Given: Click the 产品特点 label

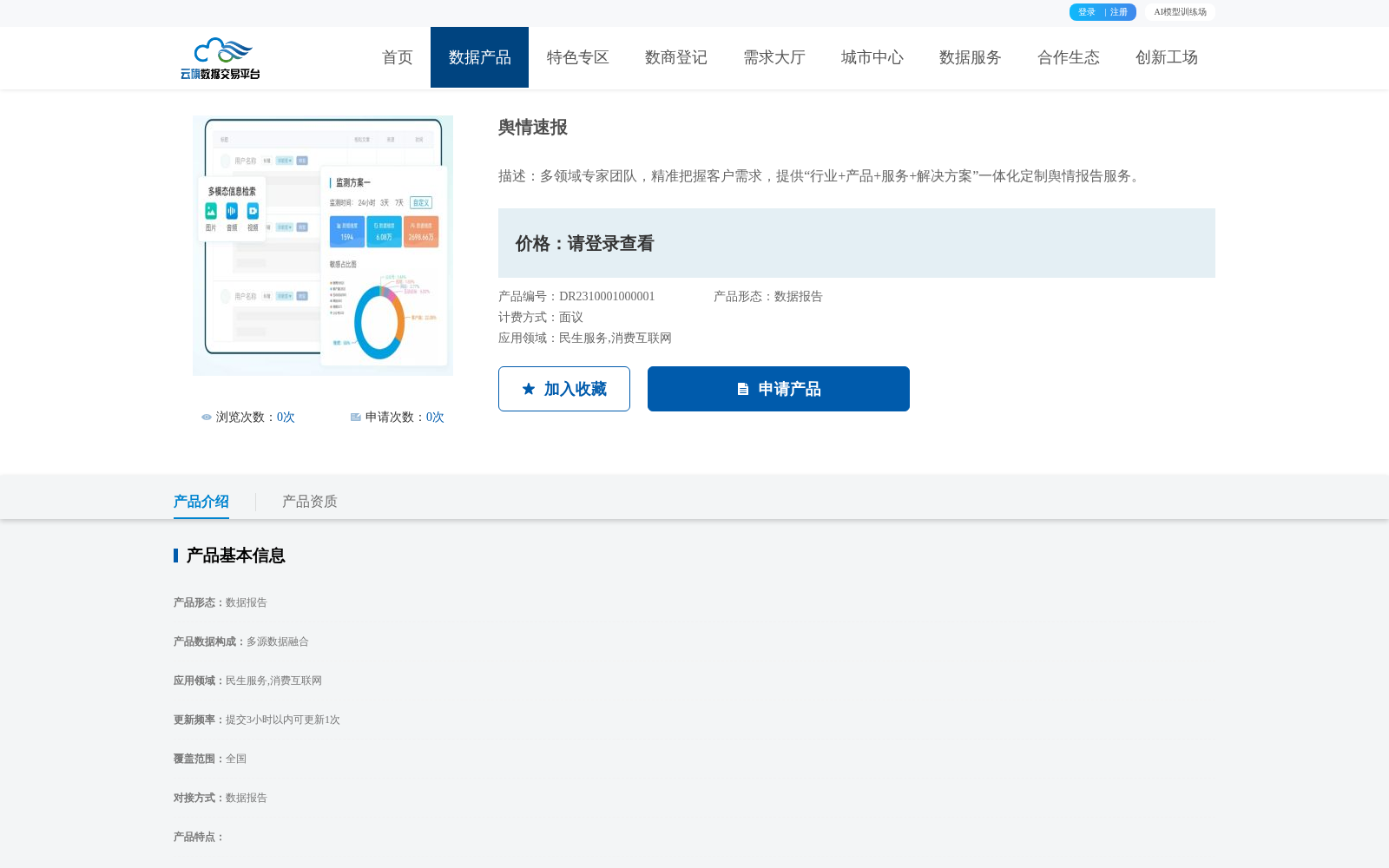Looking at the screenshot, I should (199, 837).
